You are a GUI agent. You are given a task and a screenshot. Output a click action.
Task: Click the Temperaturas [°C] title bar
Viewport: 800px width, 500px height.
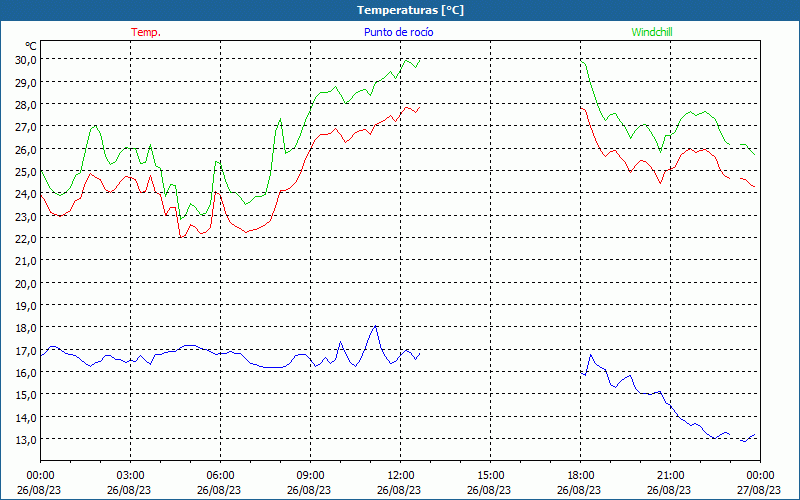pos(400,10)
